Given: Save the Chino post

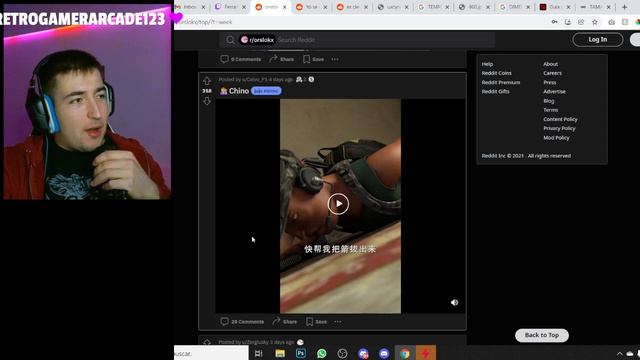Looking at the screenshot, I should click(317, 322).
